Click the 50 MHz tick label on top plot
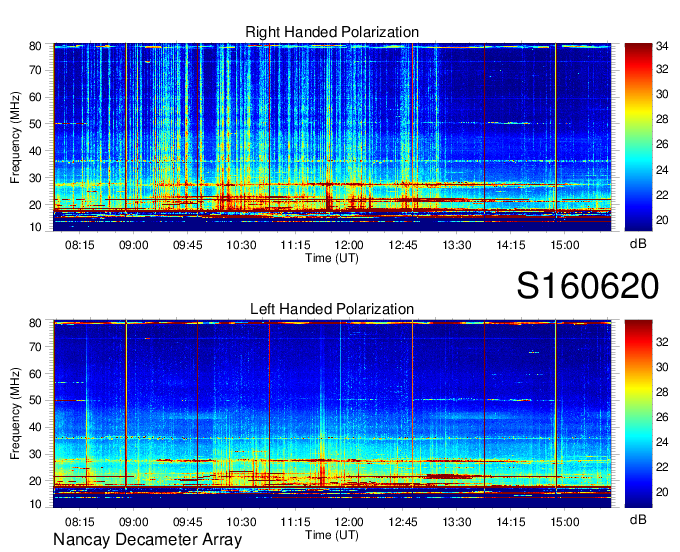 (35, 124)
